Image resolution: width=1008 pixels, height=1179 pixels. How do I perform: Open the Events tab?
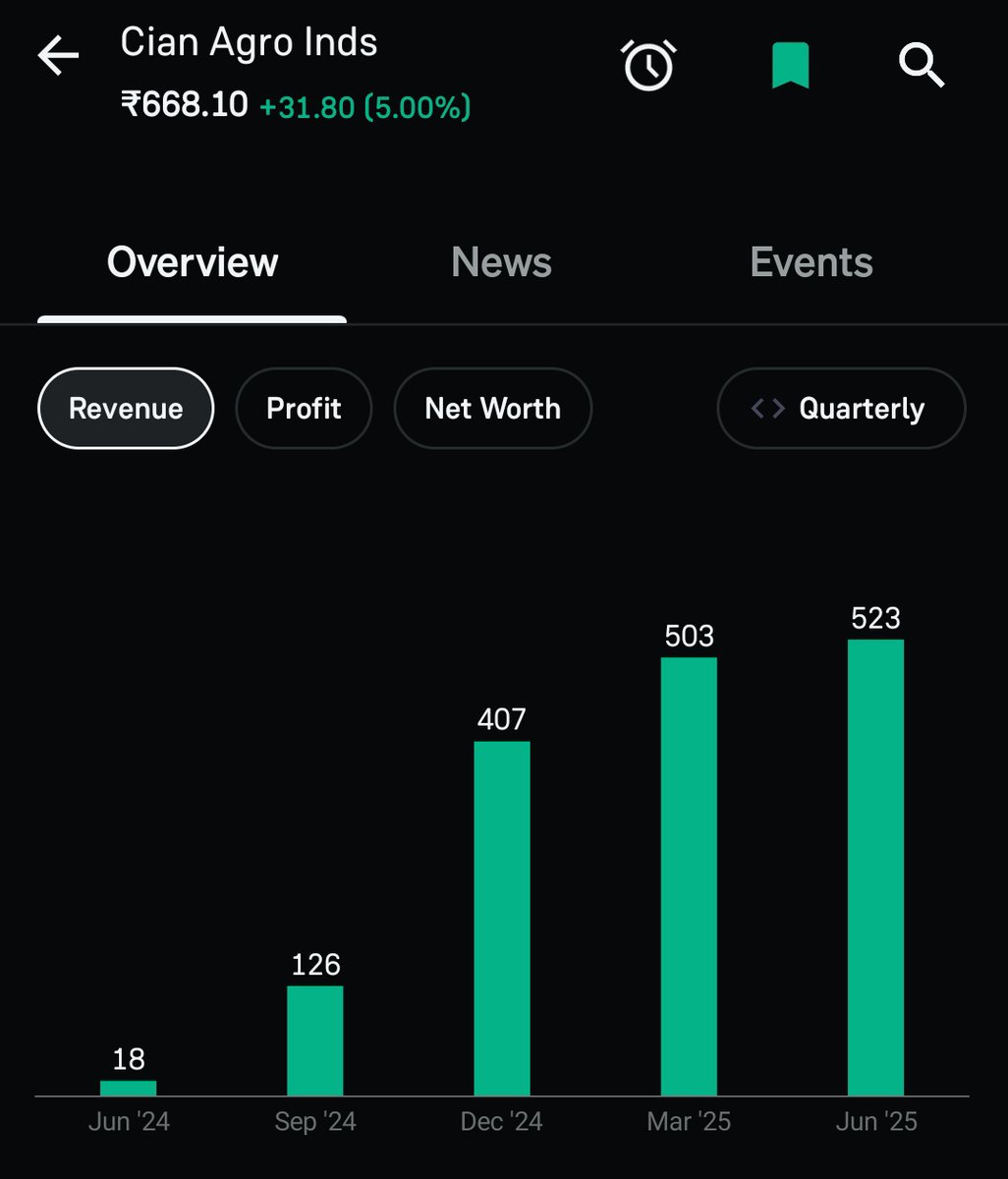(x=812, y=262)
